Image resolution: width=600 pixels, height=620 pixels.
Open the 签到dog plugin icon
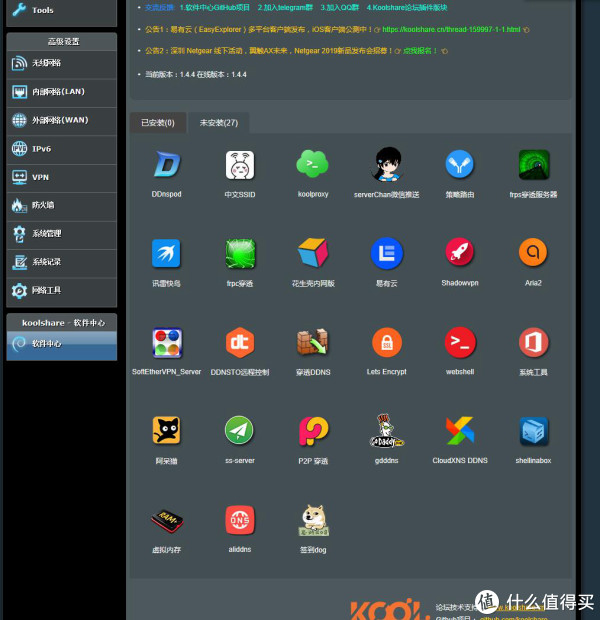[x=313, y=520]
